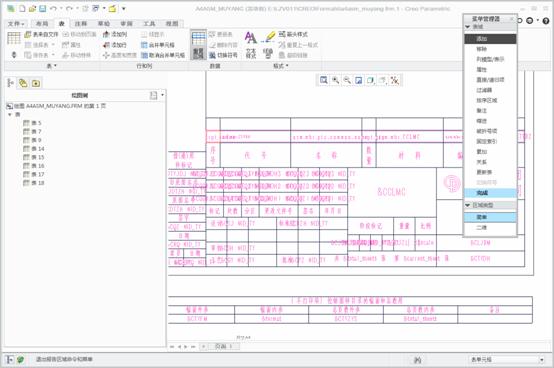Select 合并单元格 merge cells
The width and height of the screenshot is (554, 368).
[158, 45]
